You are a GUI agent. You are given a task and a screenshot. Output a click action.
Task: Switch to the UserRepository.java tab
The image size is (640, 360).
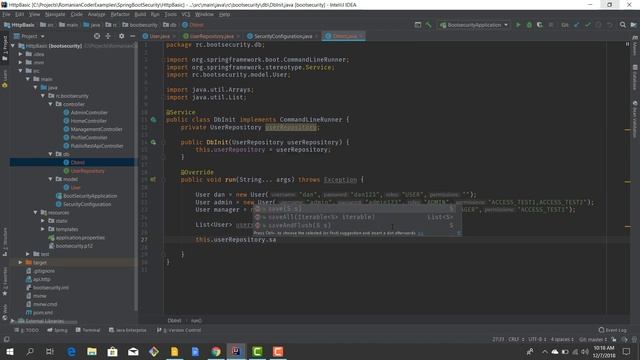[x=211, y=36]
